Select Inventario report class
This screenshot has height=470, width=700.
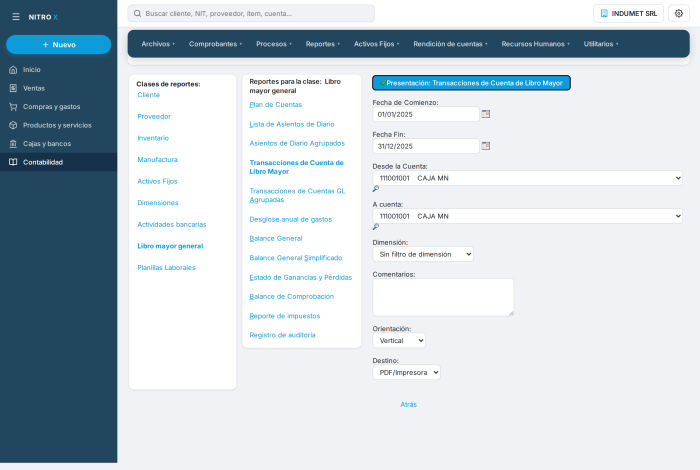click(x=153, y=138)
